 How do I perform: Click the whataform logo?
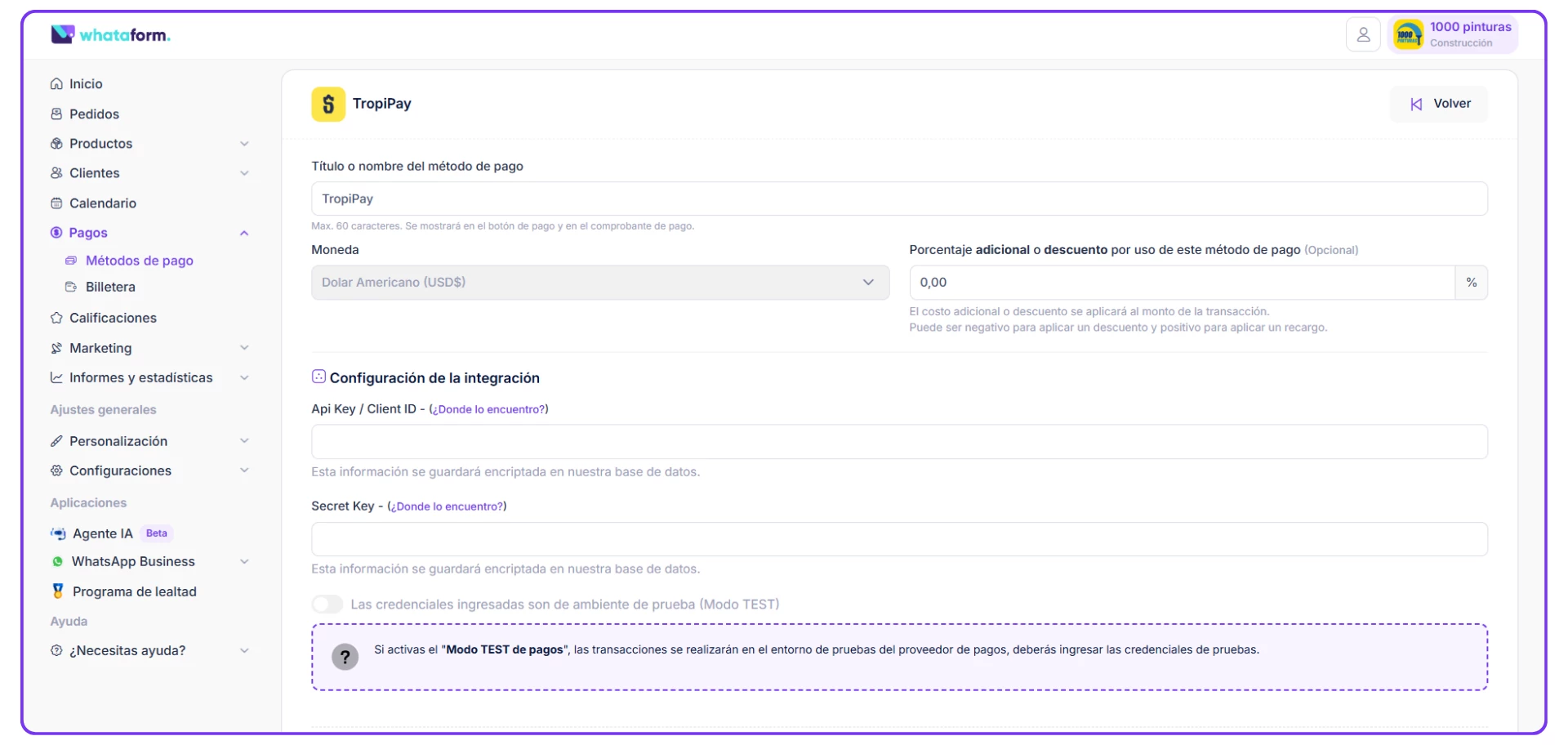(110, 34)
